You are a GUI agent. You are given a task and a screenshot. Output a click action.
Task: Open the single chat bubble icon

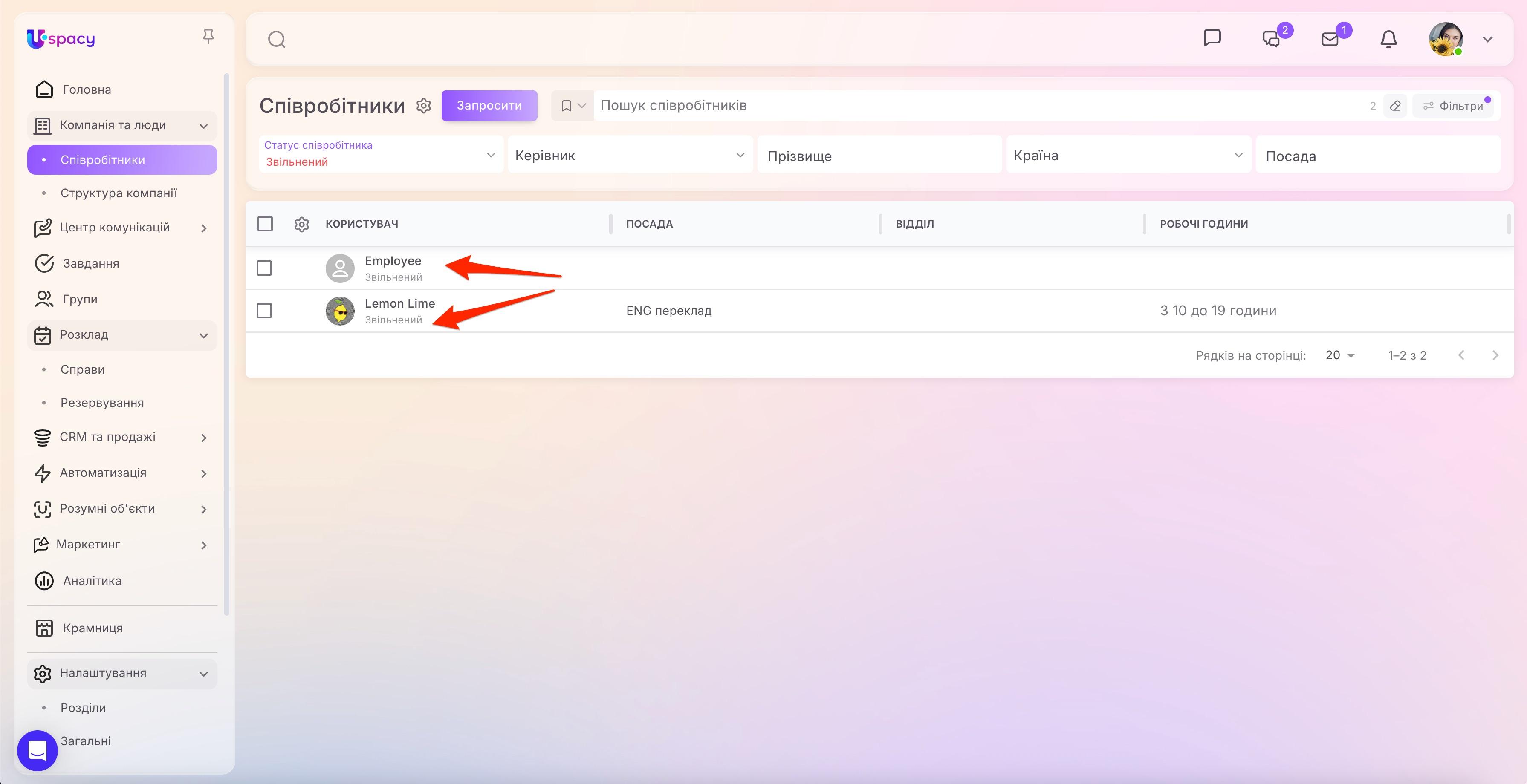click(x=1212, y=38)
